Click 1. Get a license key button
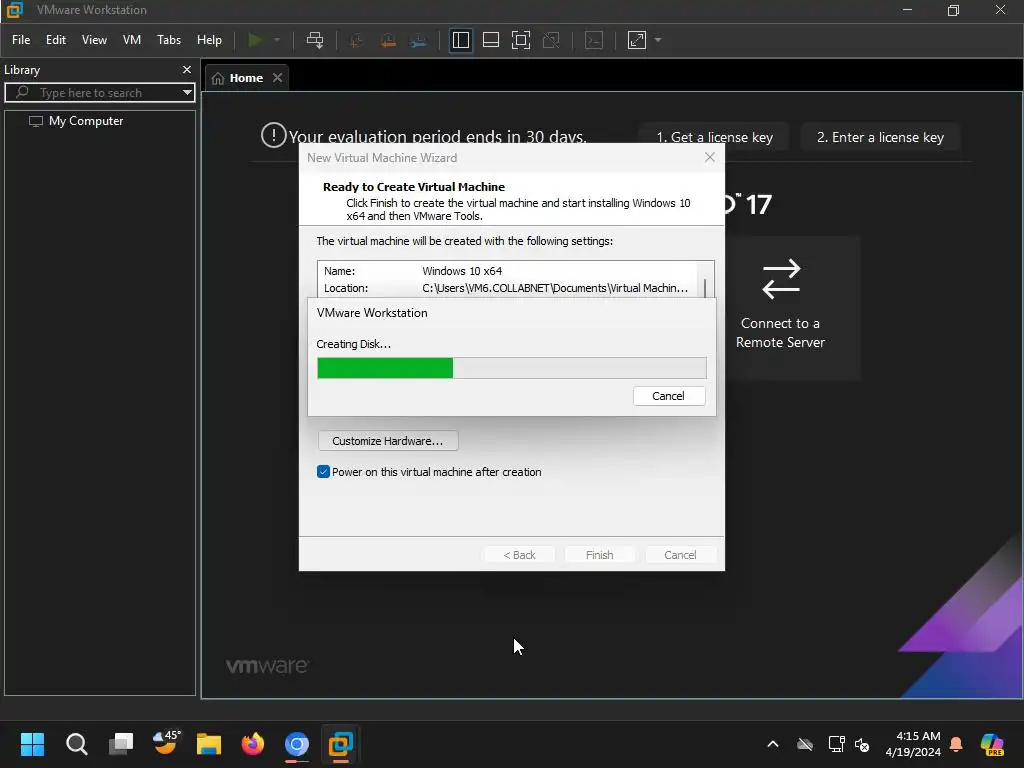 click(714, 137)
